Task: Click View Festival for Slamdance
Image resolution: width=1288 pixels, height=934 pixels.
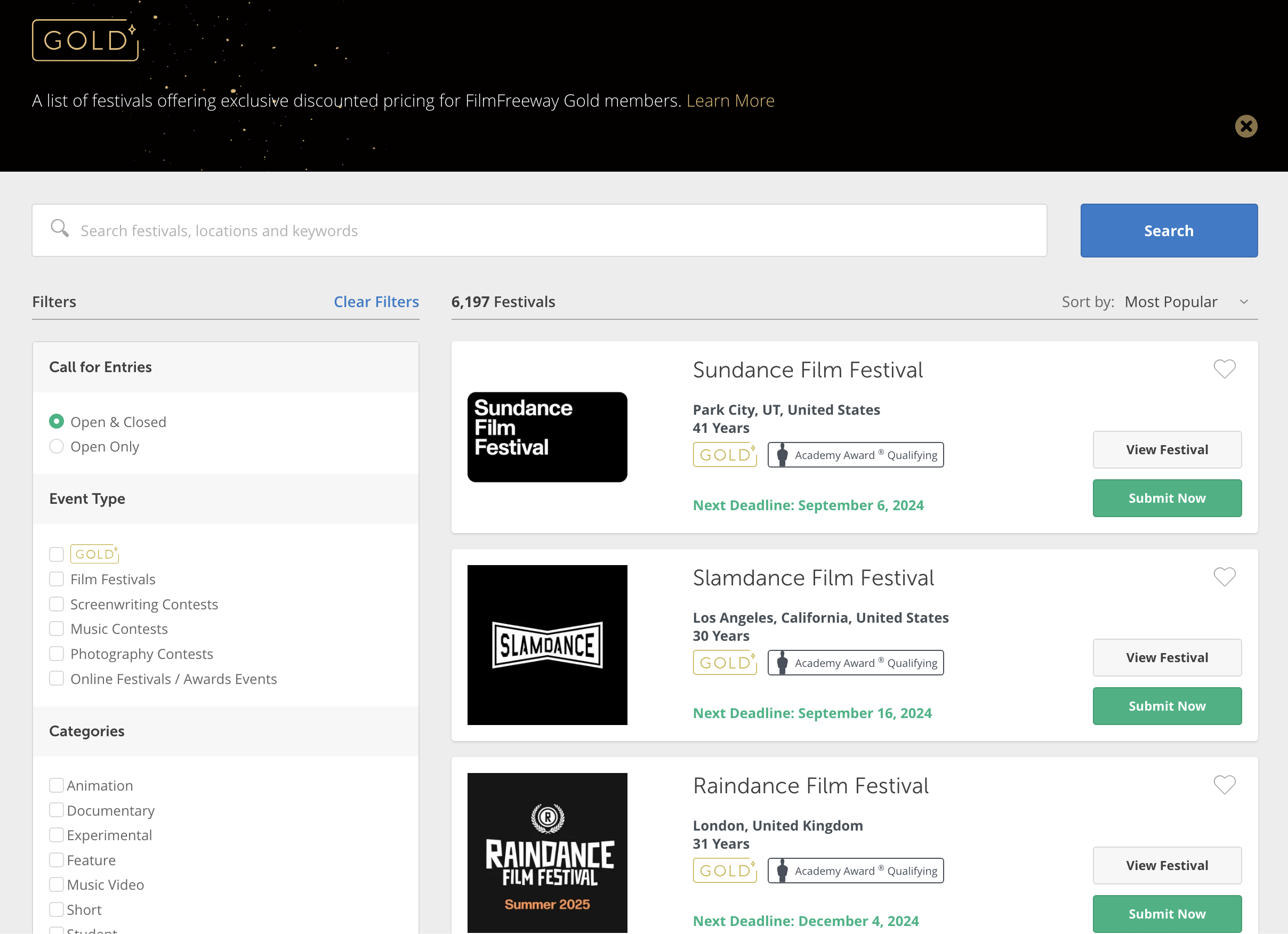Action: [x=1167, y=657]
